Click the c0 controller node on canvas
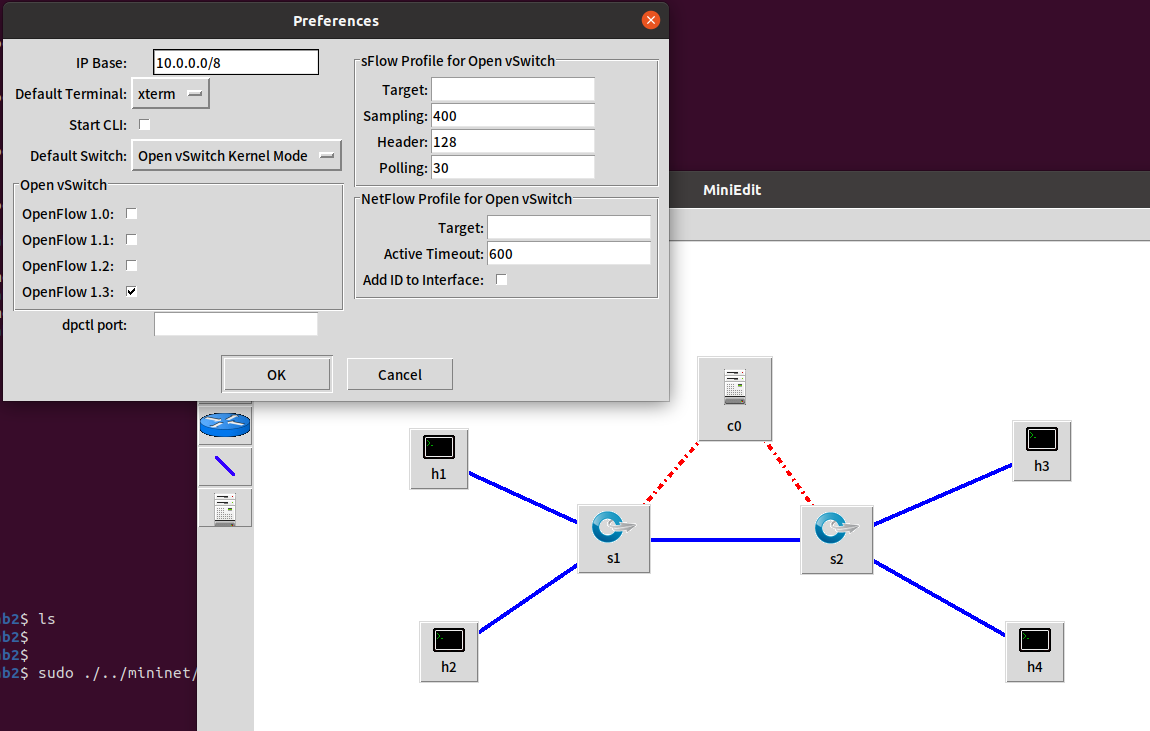Image resolution: width=1150 pixels, height=731 pixels. (735, 399)
